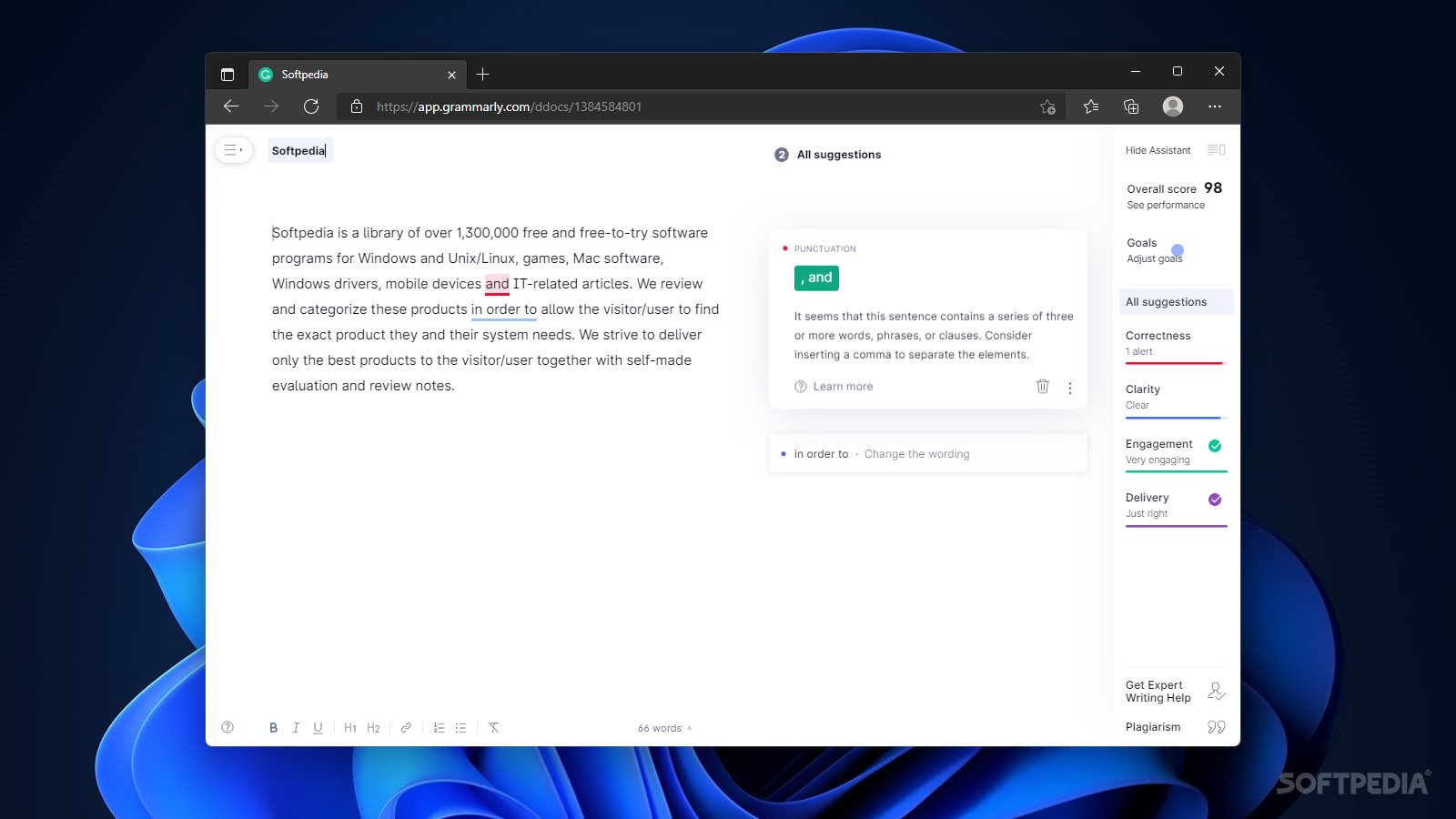Image resolution: width=1456 pixels, height=819 pixels.
Task: Switch to the Softpedia browser tab
Action: click(357, 75)
